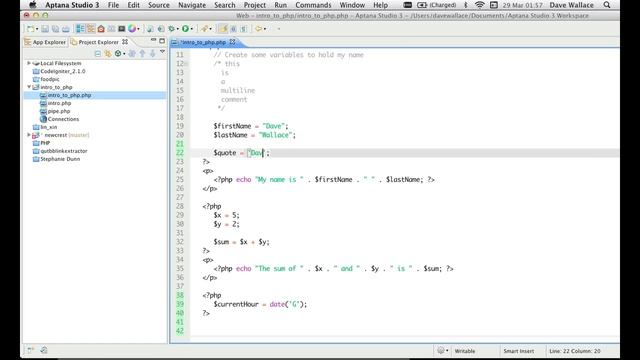640x360 pixels.
Task: Click the green gear Debug icon
Action: click(171, 29)
